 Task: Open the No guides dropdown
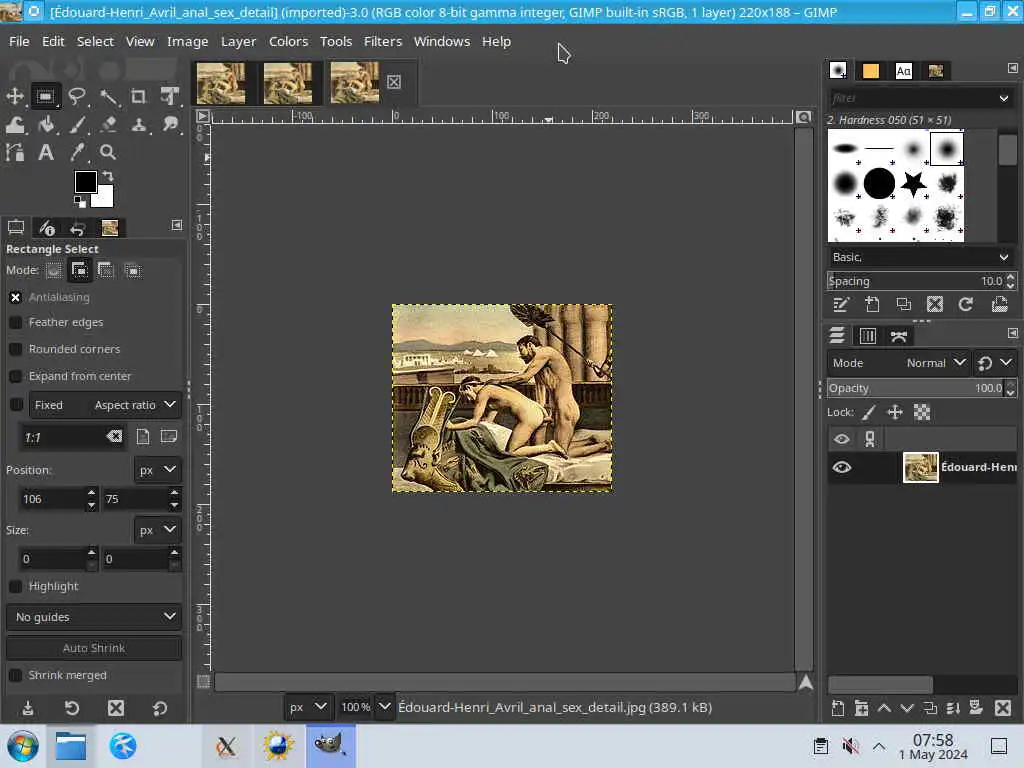[94, 616]
